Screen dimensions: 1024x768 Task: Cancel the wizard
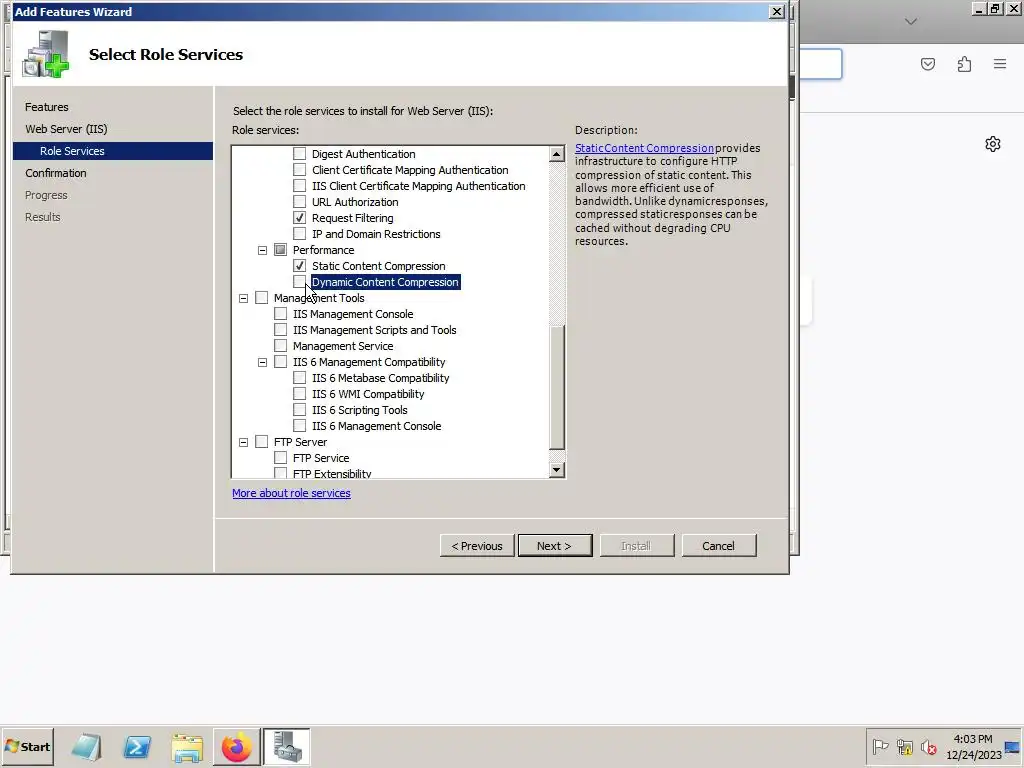tap(718, 545)
